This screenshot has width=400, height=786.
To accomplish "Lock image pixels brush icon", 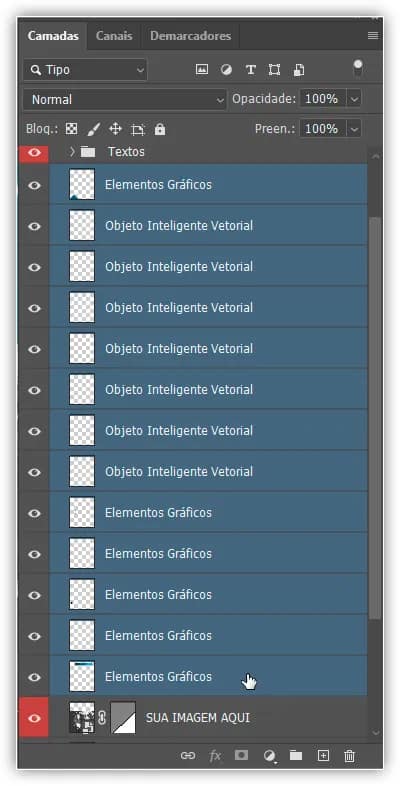I will pyautogui.click(x=93, y=129).
